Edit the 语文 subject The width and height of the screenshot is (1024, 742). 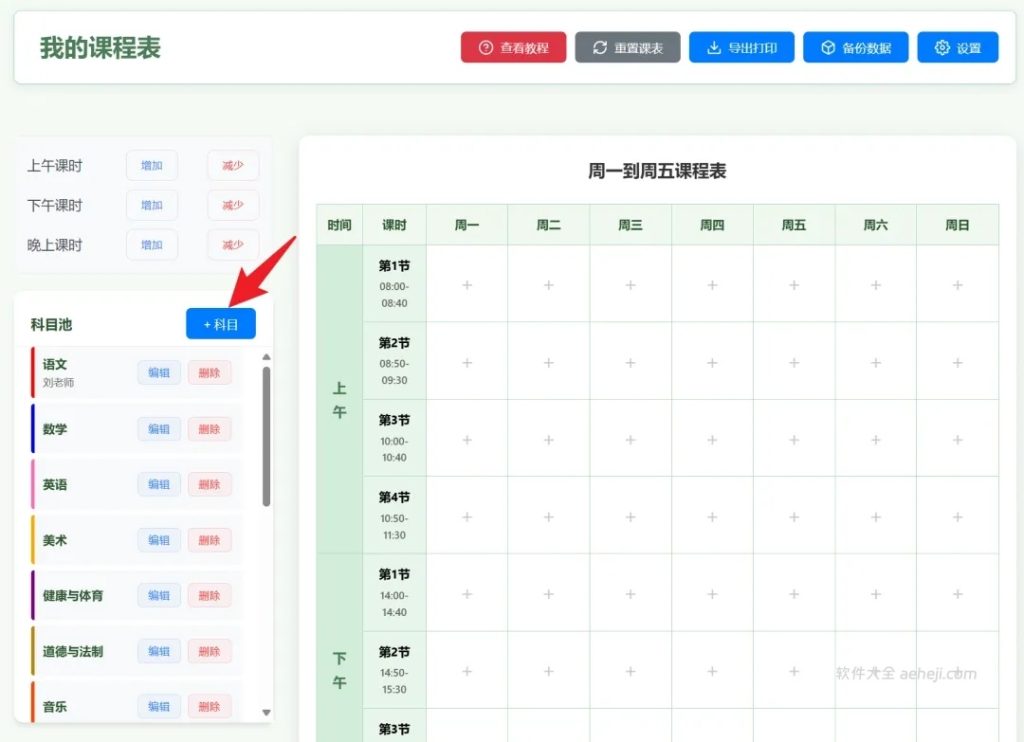tap(159, 372)
